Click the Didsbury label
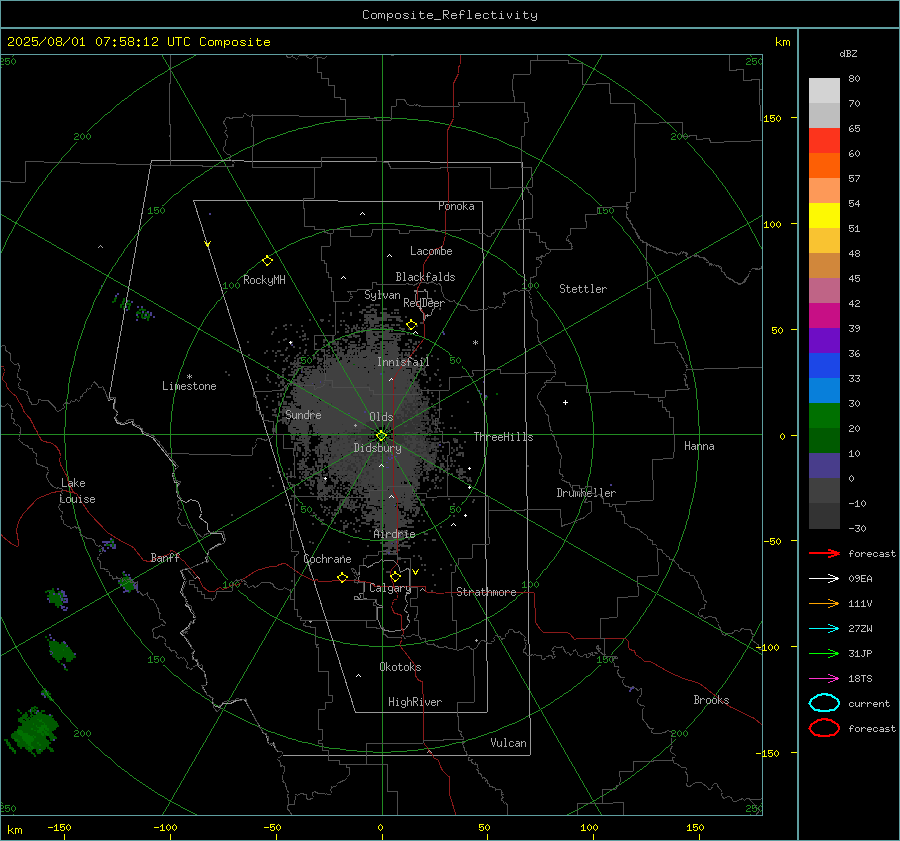 pyautogui.click(x=377, y=448)
